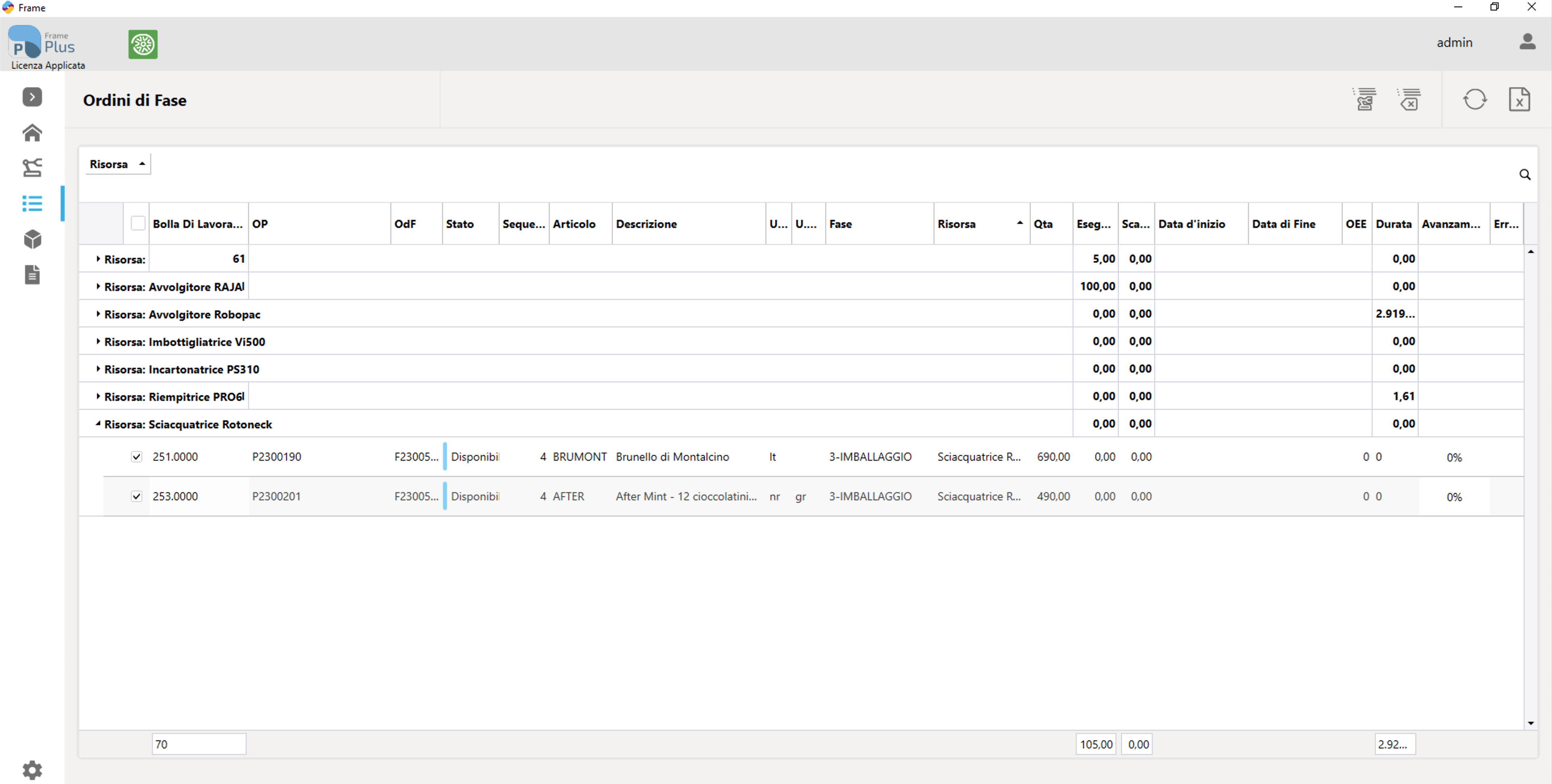The height and width of the screenshot is (784, 1552).
Task: Uncheck the row 251.0000 checkbox
Action: (x=137, y=457)
